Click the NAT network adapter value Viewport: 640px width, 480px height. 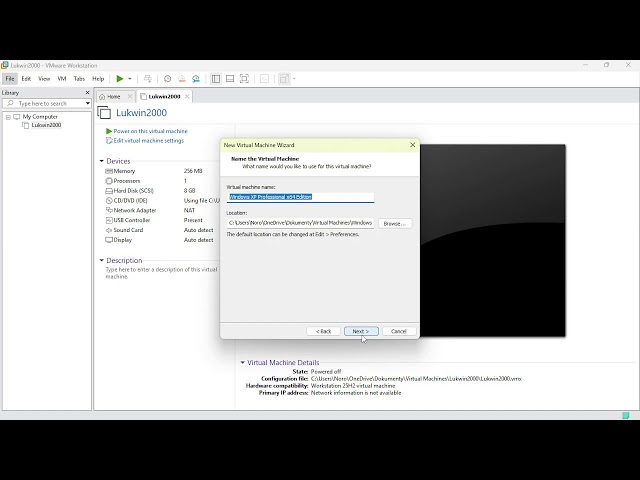[189, 210]
